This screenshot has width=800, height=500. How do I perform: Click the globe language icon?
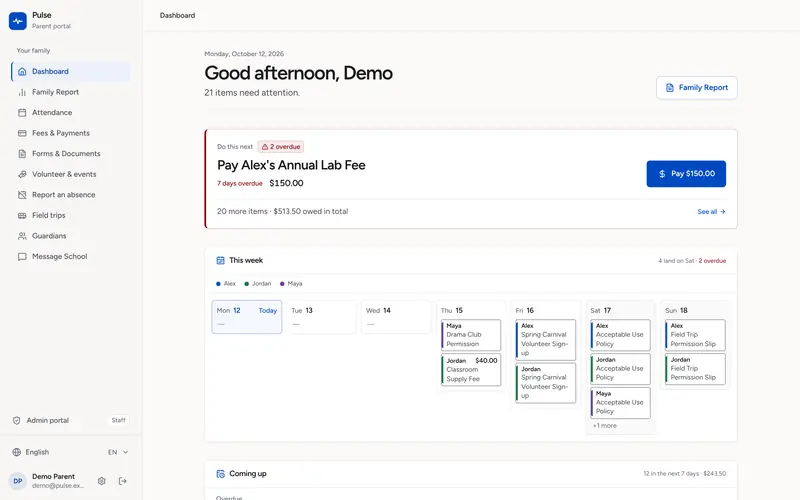(x=16, y=452)
